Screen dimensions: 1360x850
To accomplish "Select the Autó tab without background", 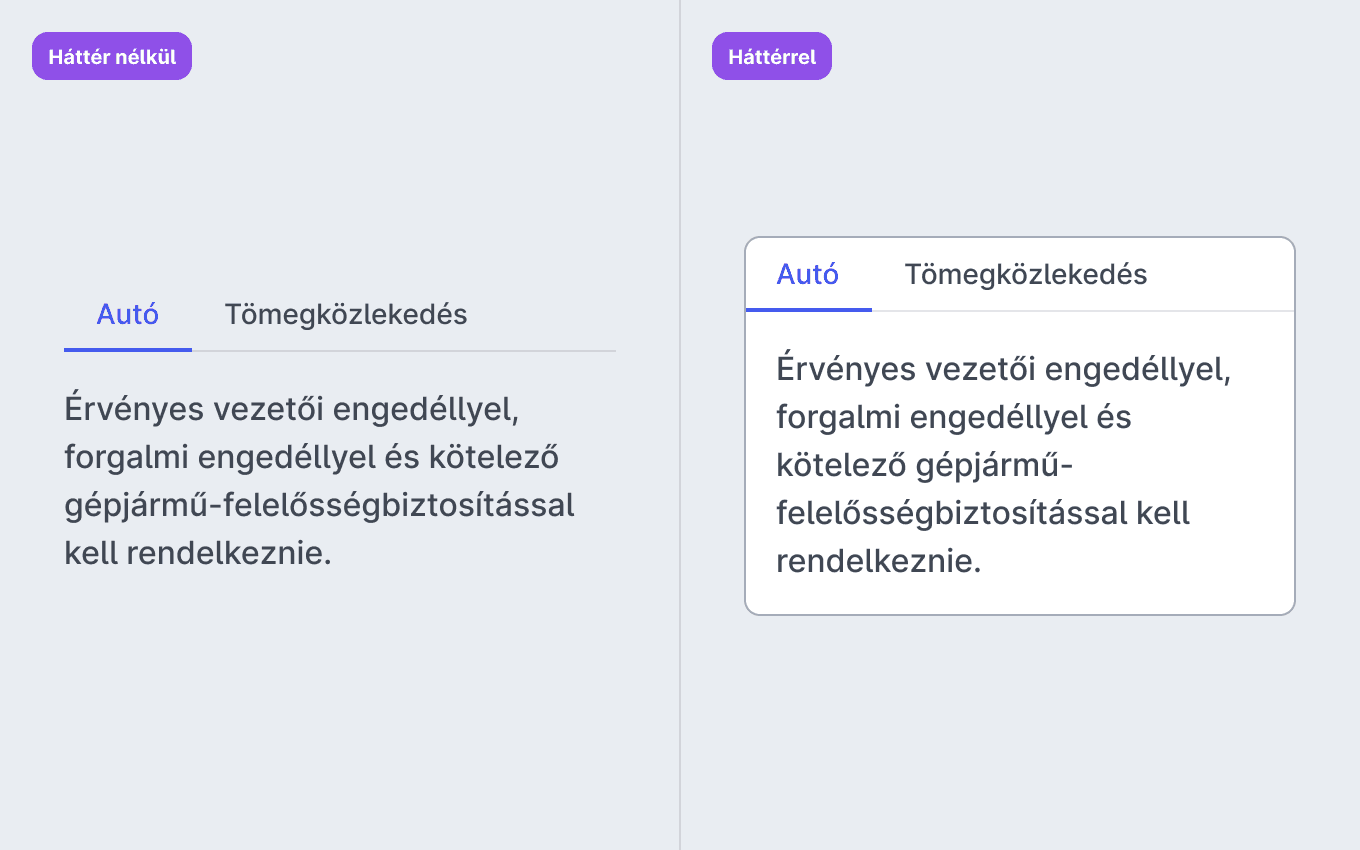I will click(128, 314).
